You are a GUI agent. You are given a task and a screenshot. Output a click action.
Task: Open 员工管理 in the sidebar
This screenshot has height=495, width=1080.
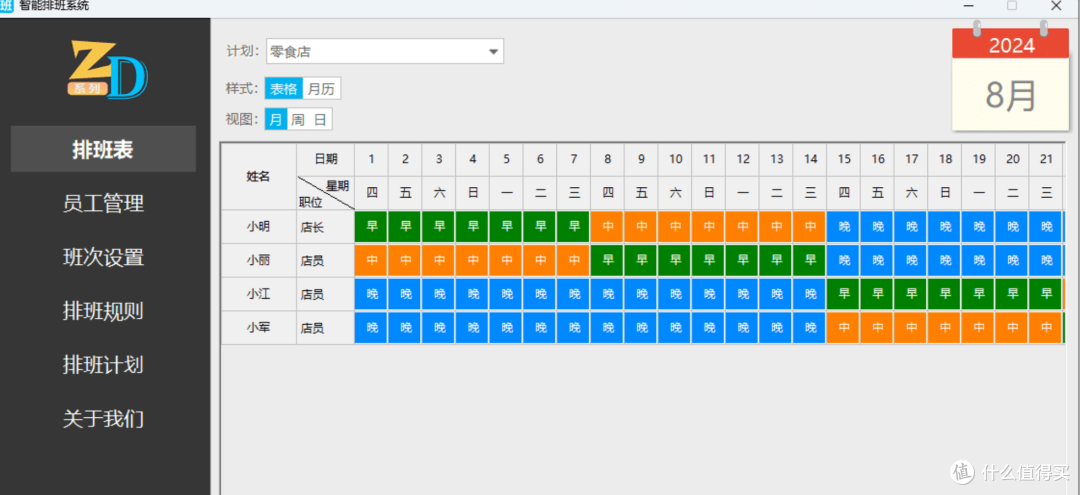coord(103,204)
